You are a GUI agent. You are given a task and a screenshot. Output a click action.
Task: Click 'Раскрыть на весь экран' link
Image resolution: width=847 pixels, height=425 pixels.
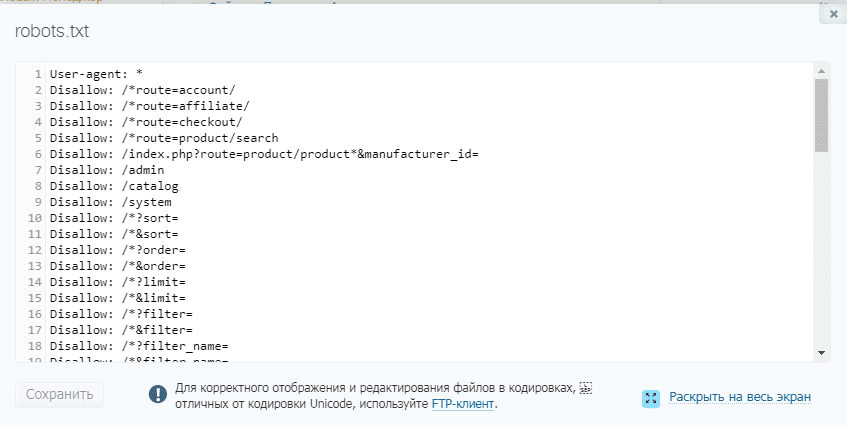(740, 397)
